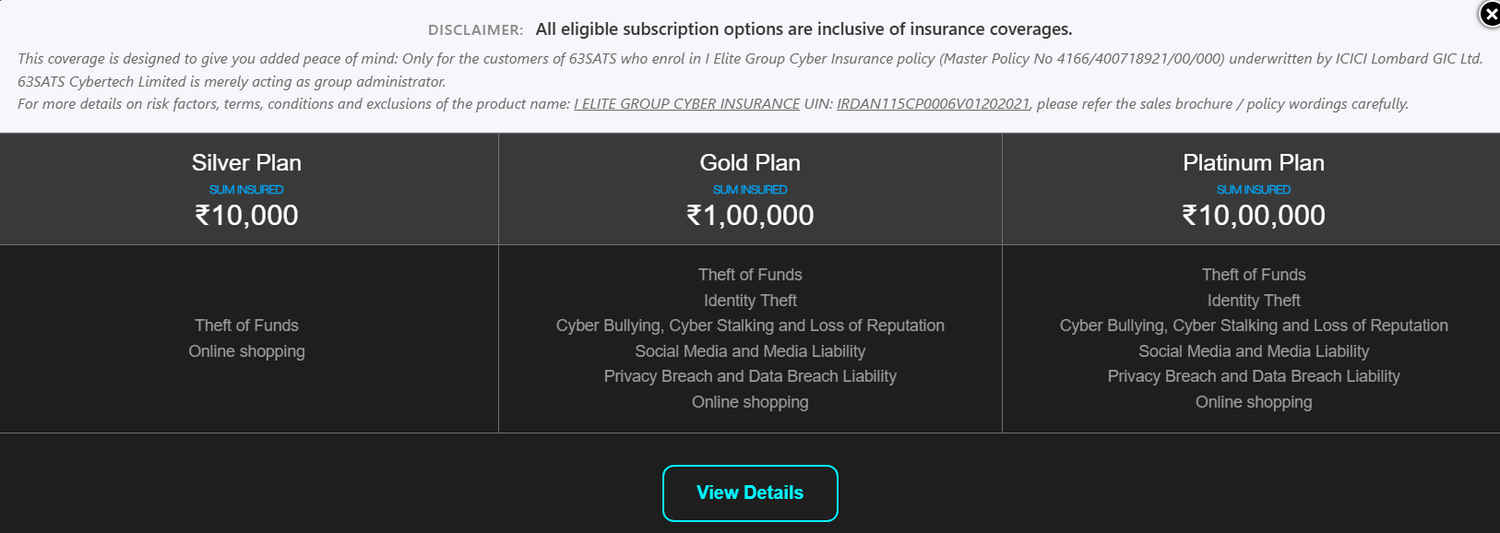Click Social Media and Media Liability in Gold
Image resolution: width=1500 pixels, height=533 pixels.
coord(750,352)
